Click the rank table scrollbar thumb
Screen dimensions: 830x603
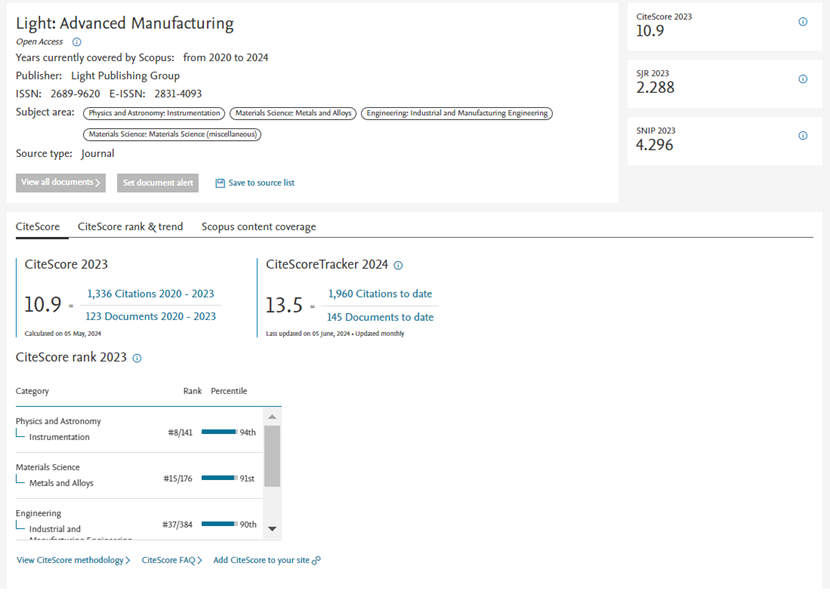[273, 455]
